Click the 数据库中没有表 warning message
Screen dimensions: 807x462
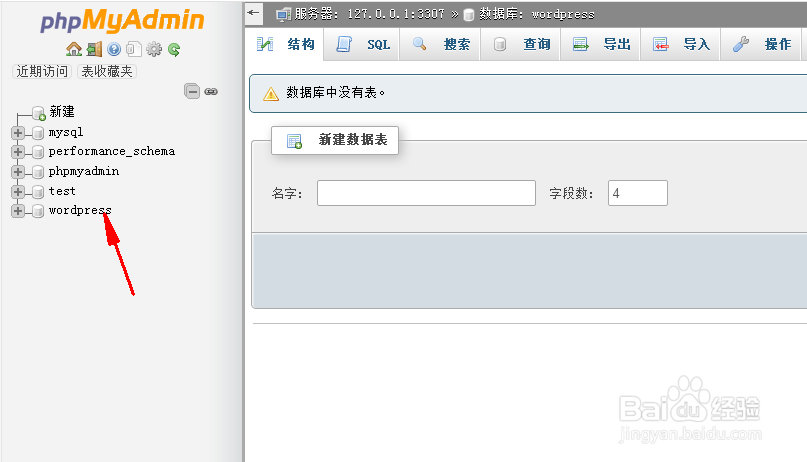point(336,93)
